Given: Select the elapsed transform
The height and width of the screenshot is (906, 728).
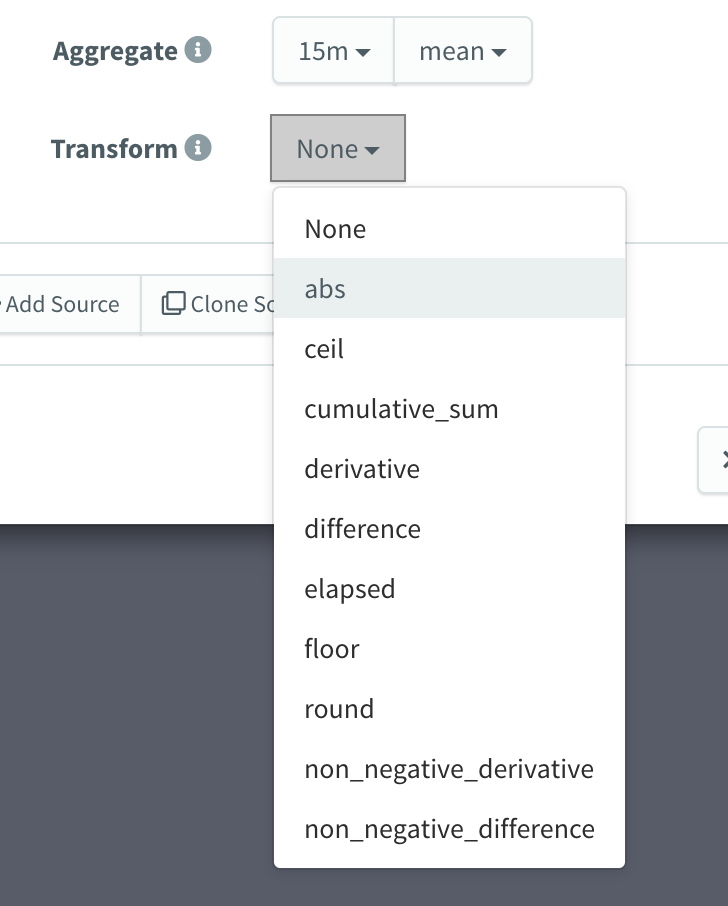Looking at the screenshot, I should [450, 589].
